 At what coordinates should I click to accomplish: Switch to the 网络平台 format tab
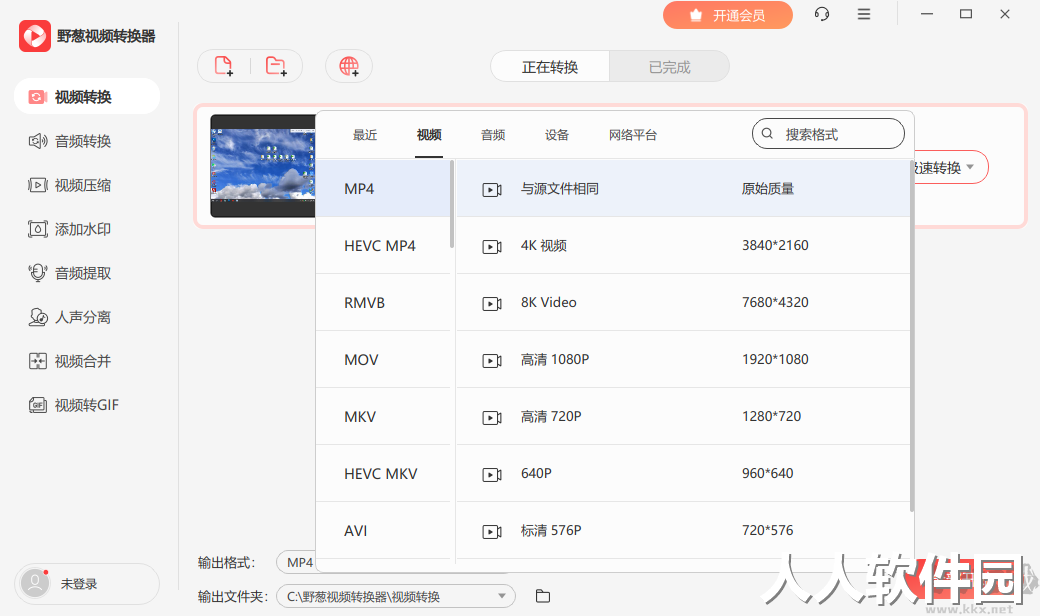(x=633, y=135)
